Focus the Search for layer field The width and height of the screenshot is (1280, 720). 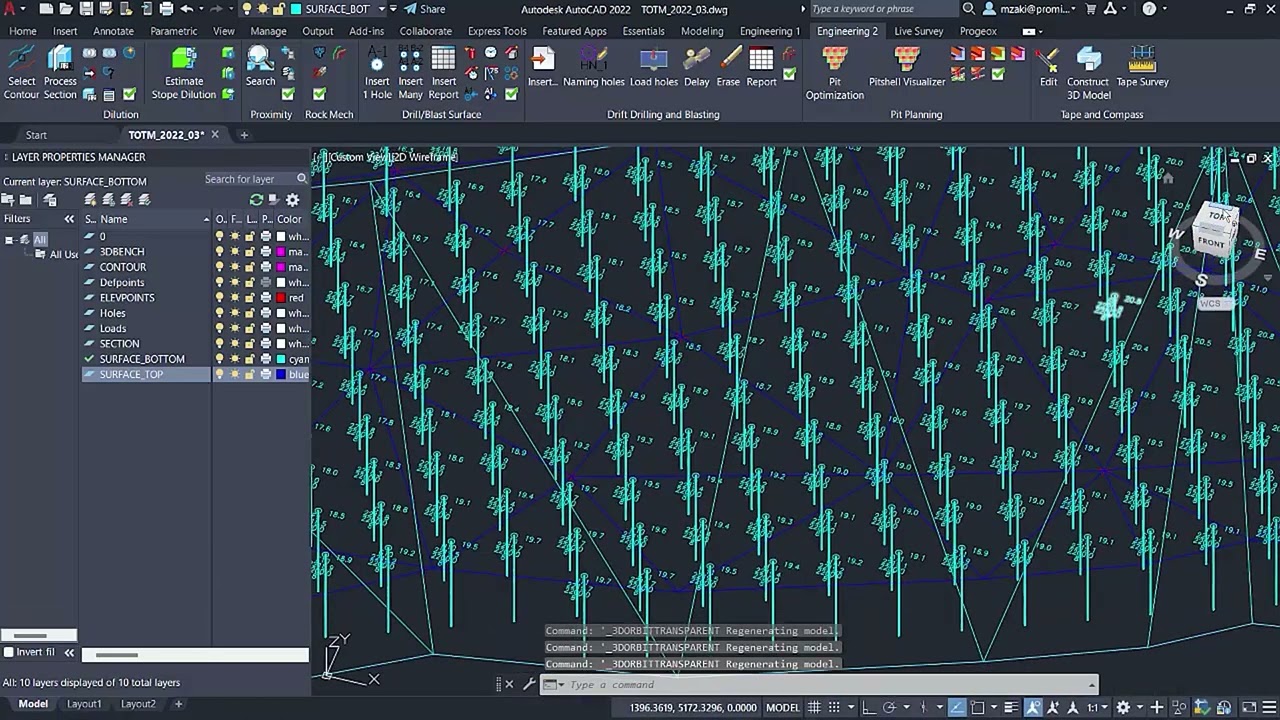pos(256,179)
